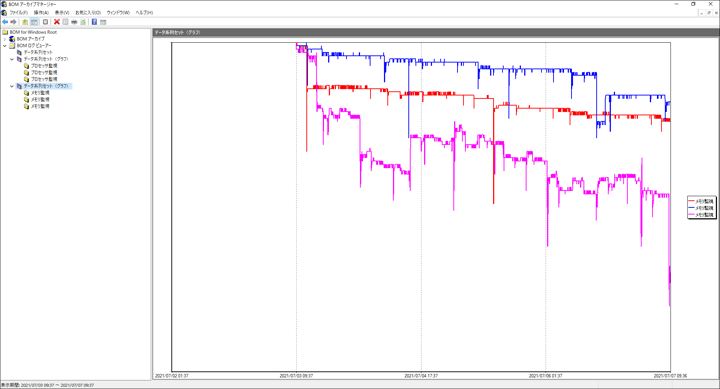Select the first メモリ監視 tree item

click(x=40, y=93)
